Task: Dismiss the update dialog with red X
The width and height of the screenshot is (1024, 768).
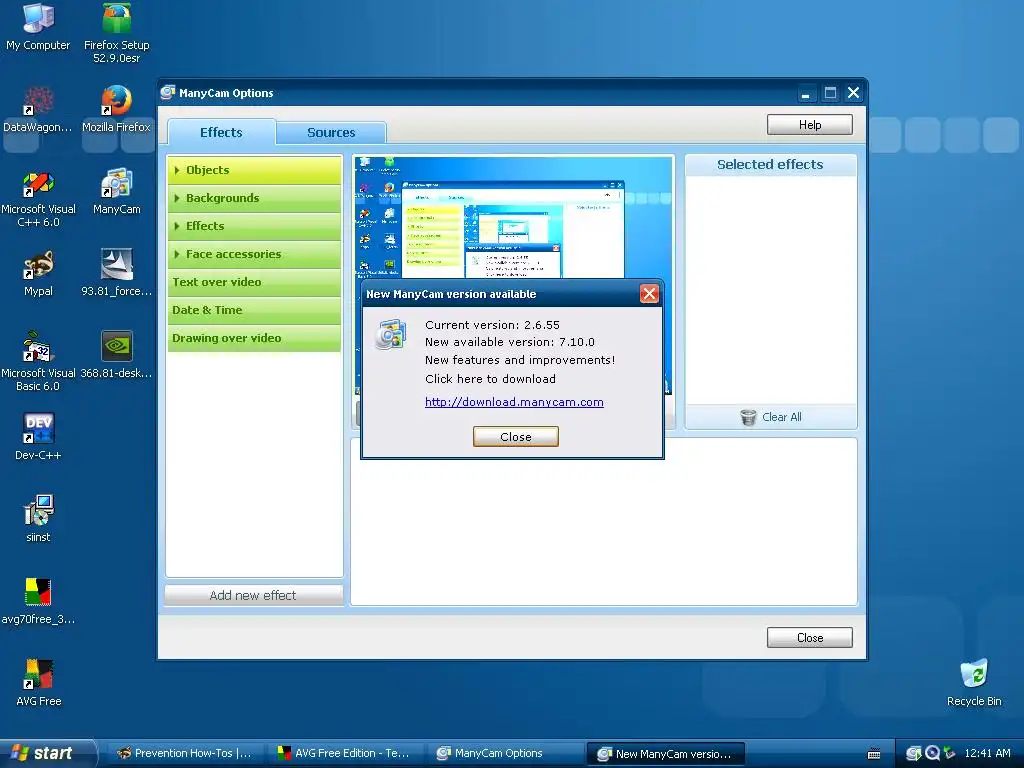Action: tap(649, 294)
